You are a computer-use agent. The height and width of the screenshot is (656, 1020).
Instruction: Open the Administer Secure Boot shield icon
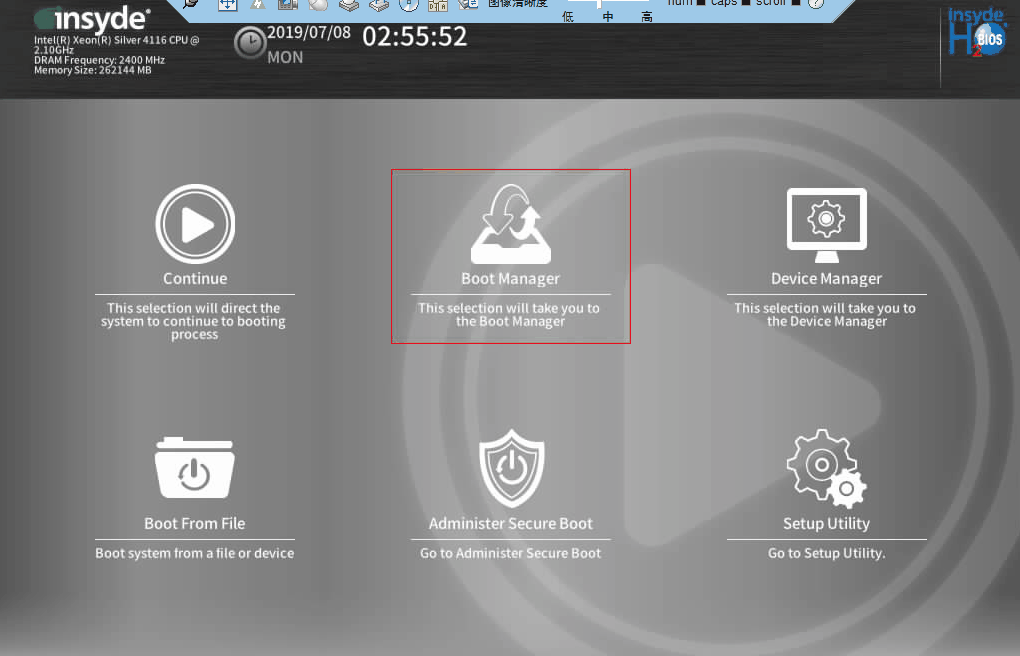click(511, 468)
